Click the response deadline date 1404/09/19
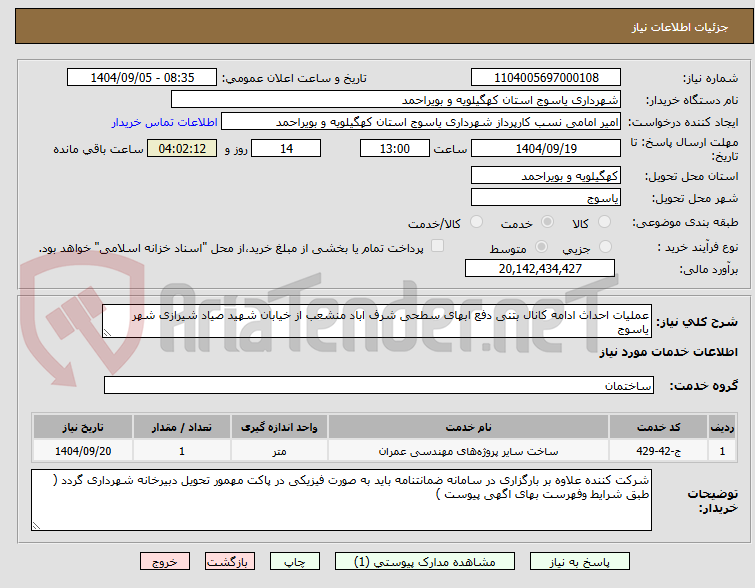The width and height of the screenshot is (755, 588). tap(546, 148)
